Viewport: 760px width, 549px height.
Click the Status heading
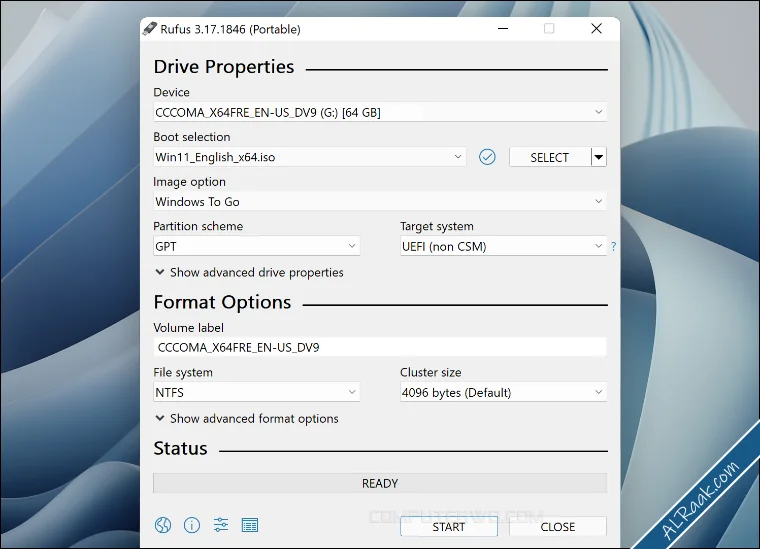coord(180,448)
